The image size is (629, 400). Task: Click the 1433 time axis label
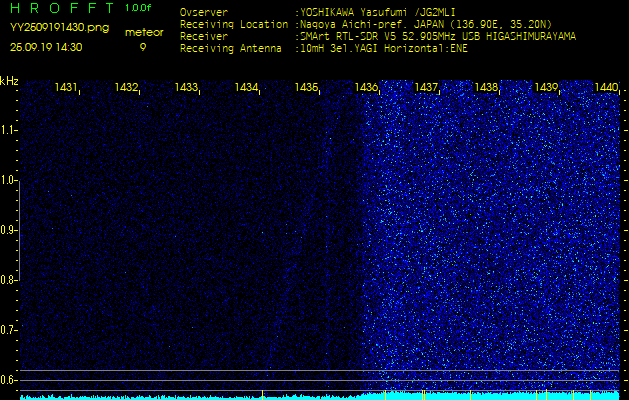click(186, 87)
